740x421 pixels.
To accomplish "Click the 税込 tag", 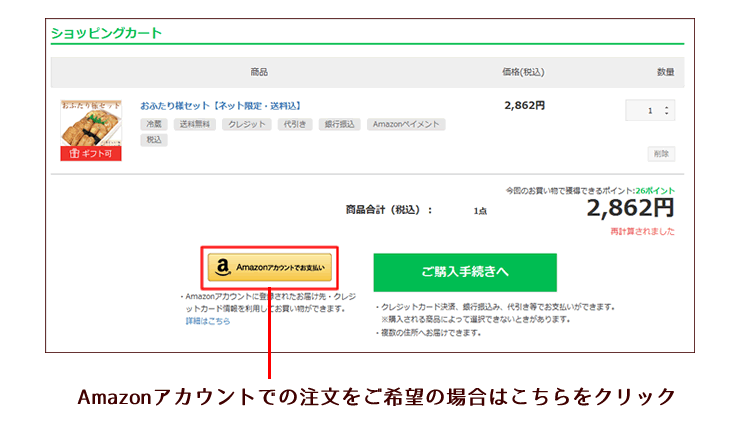I will [154, 140].
